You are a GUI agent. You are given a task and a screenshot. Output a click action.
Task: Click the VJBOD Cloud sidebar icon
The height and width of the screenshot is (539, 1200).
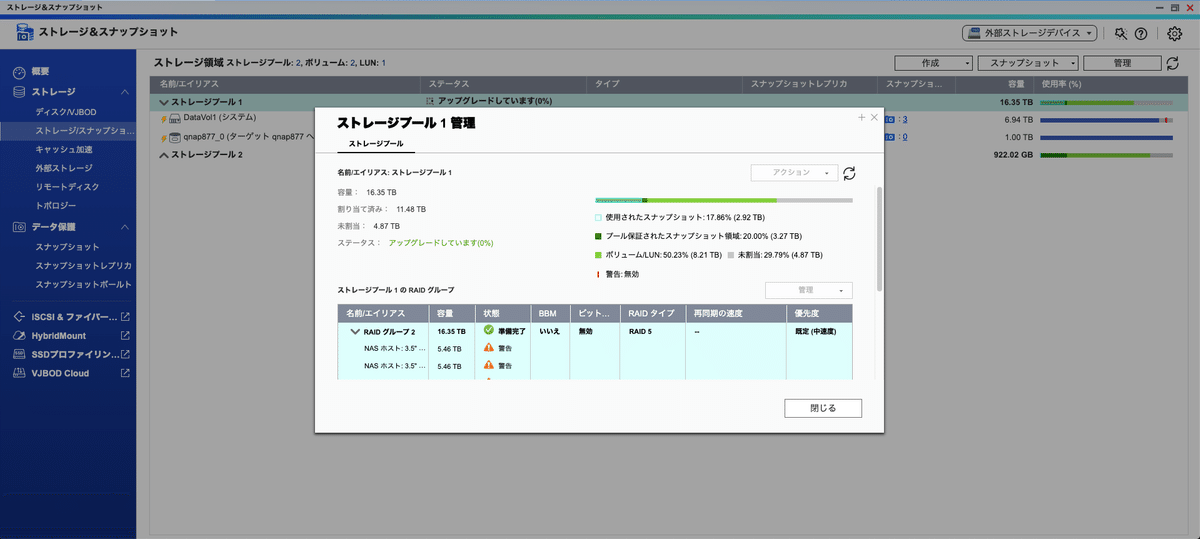[19, 373]
